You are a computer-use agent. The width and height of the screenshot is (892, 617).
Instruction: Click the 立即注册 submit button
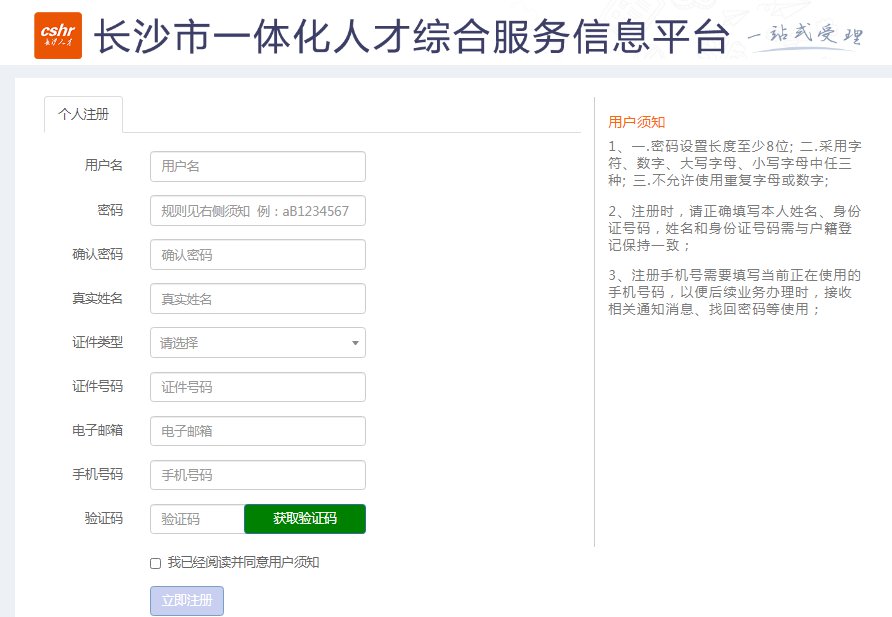click(x=186, y=601)
